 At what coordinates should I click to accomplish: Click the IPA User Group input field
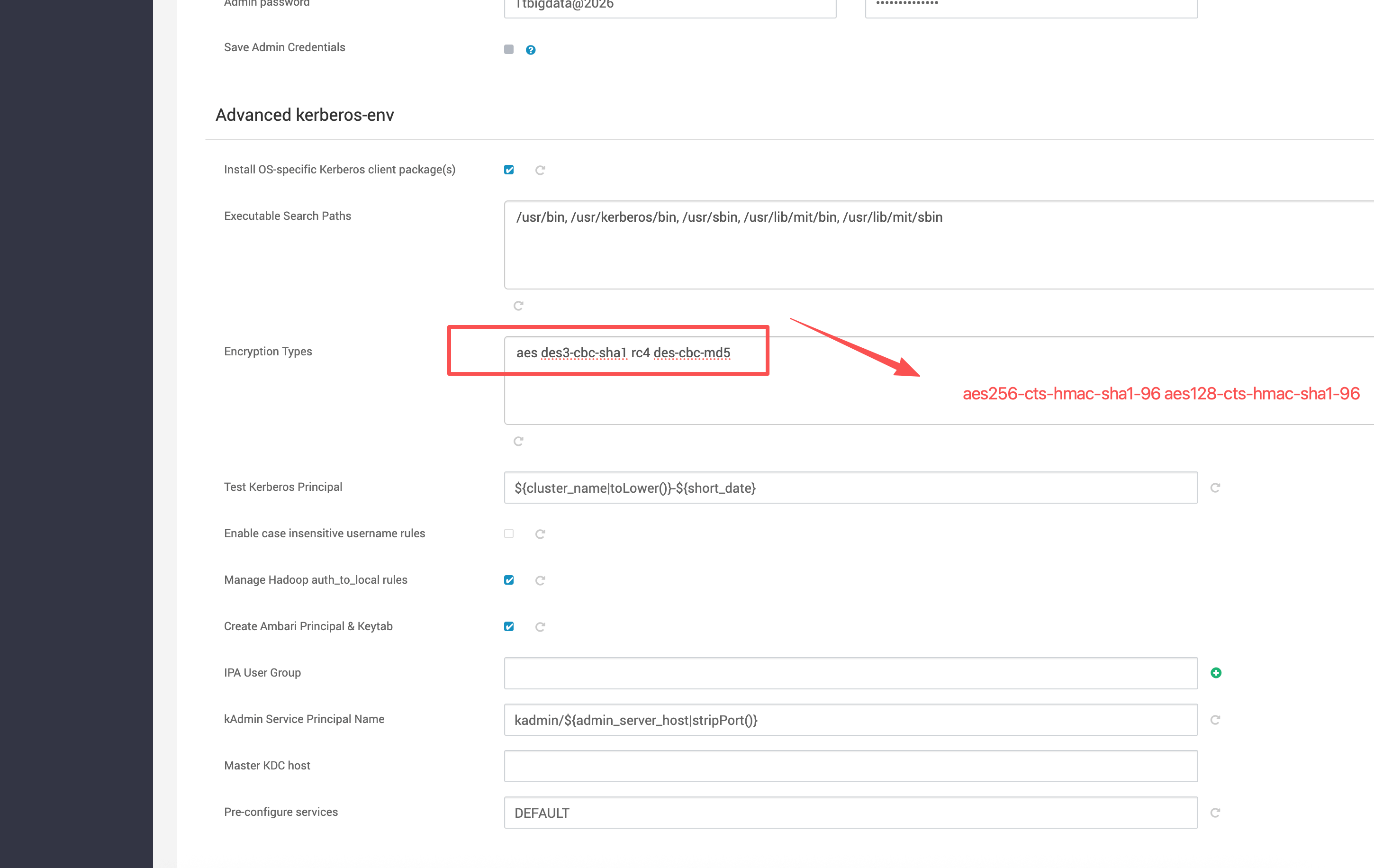(x=850, y=673)
